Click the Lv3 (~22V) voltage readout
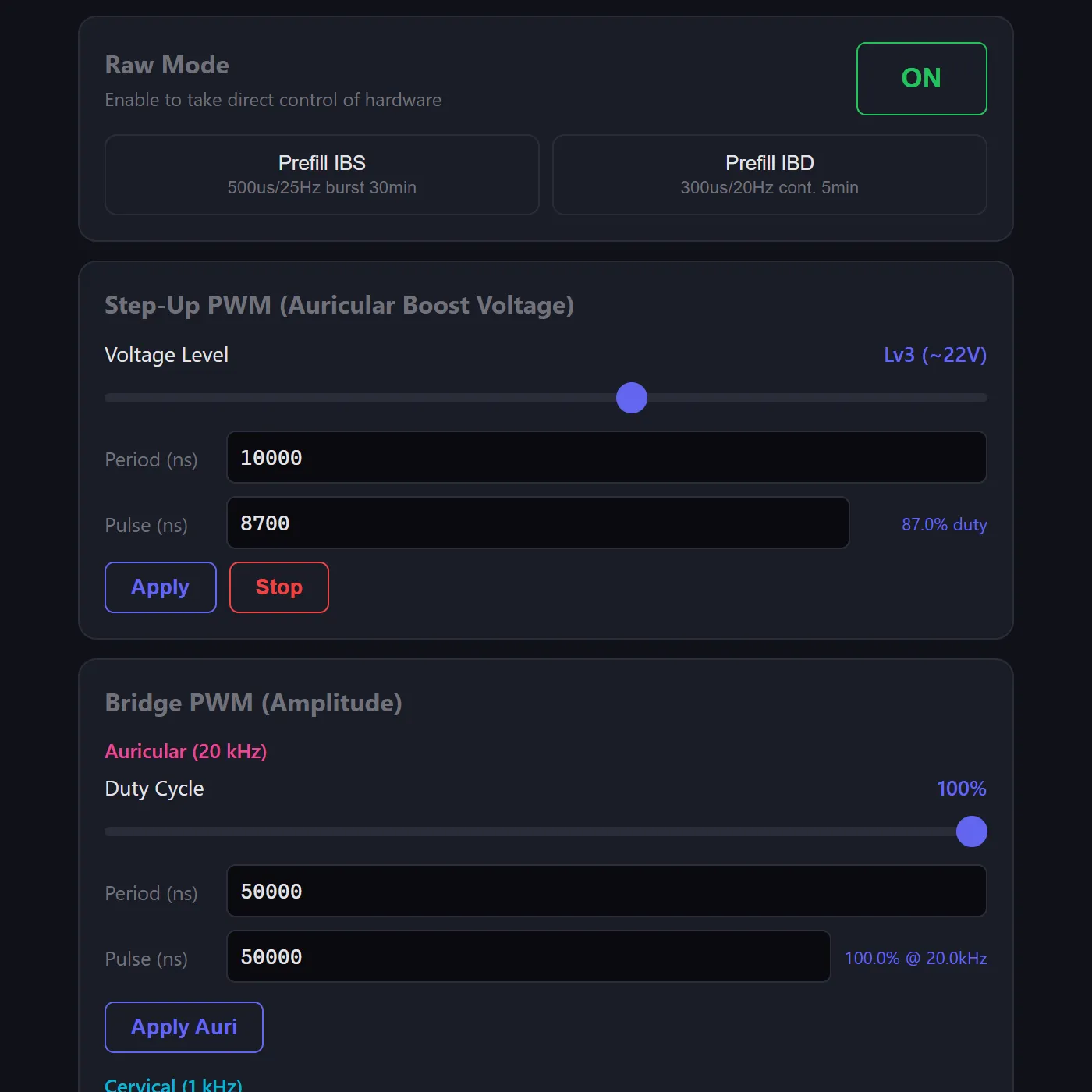 click(934, 355)
